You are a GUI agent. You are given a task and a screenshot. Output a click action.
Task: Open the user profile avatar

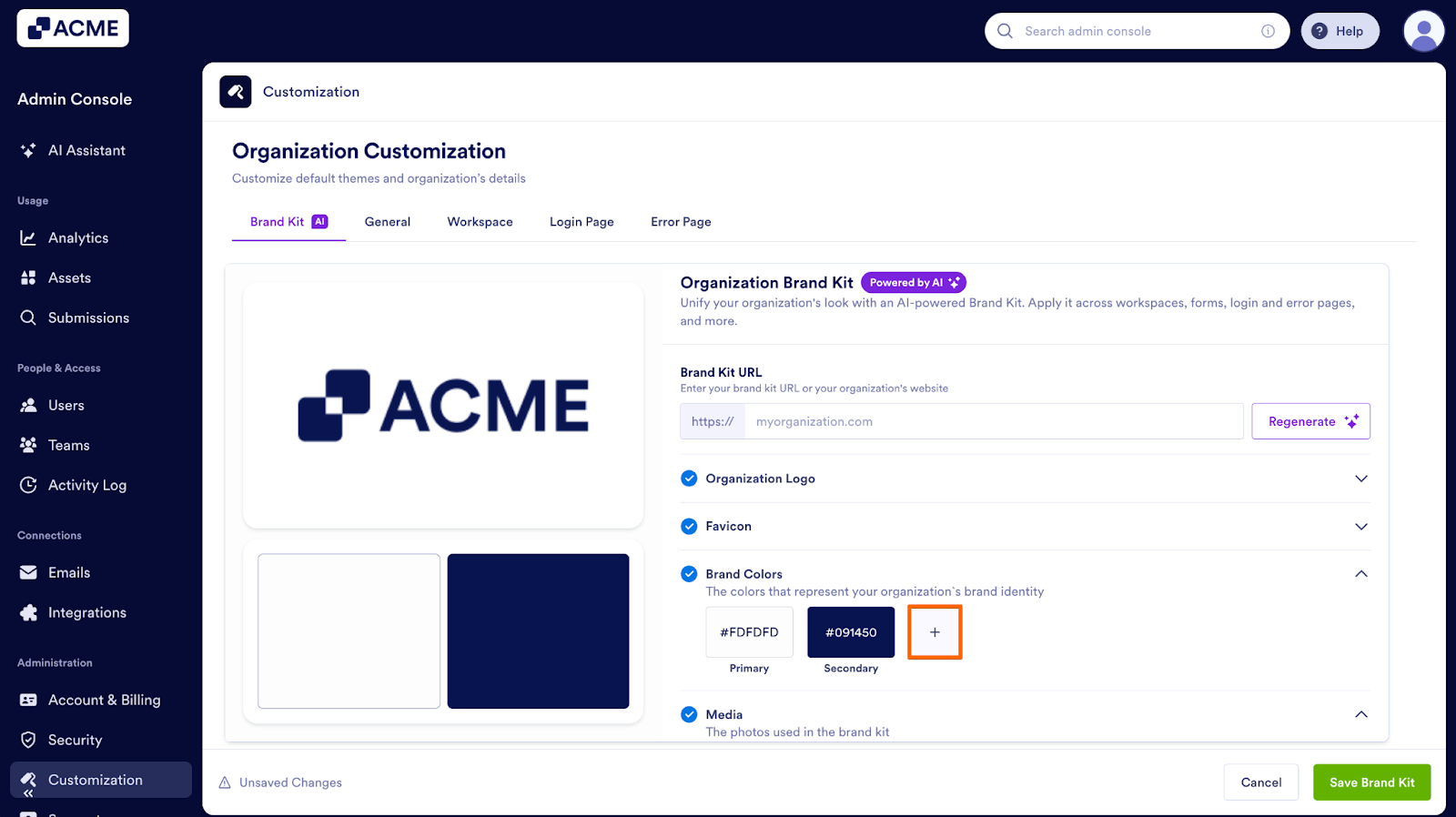1424,31
